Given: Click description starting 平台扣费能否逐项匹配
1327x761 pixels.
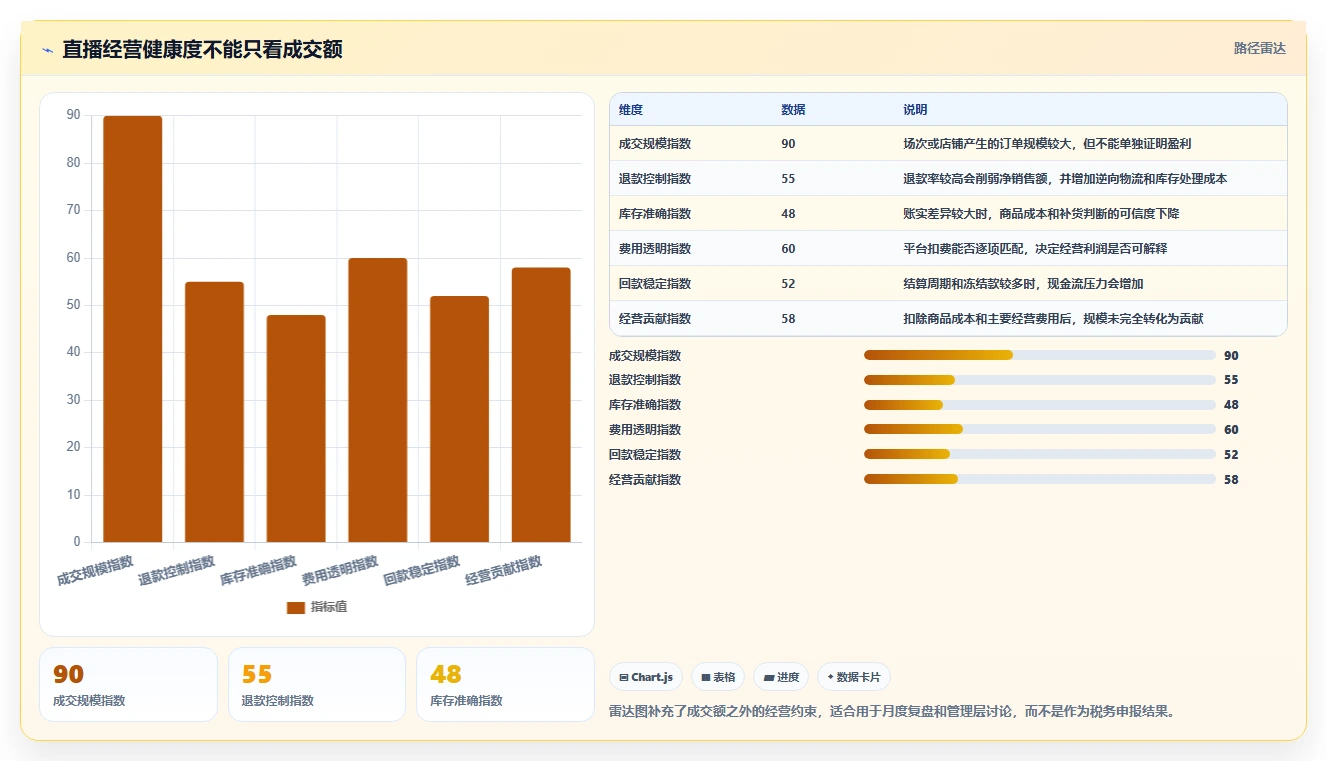Looking at the screenshot, I should (1035, 249).
